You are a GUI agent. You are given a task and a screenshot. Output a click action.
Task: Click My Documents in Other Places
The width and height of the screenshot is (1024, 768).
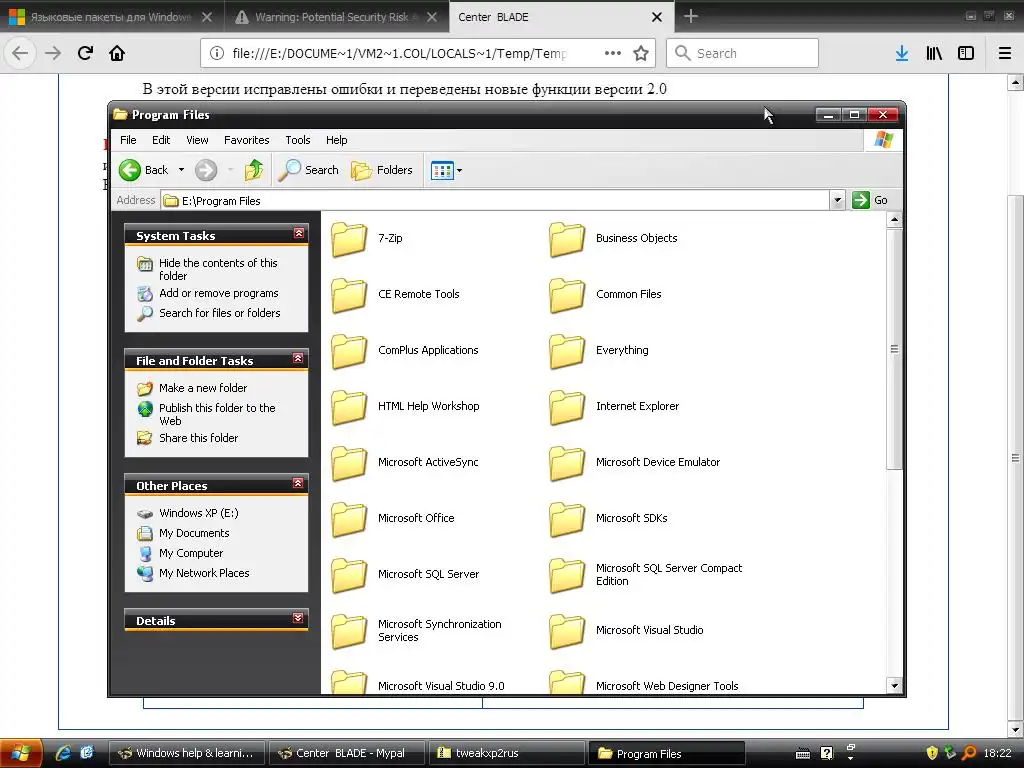194,534
